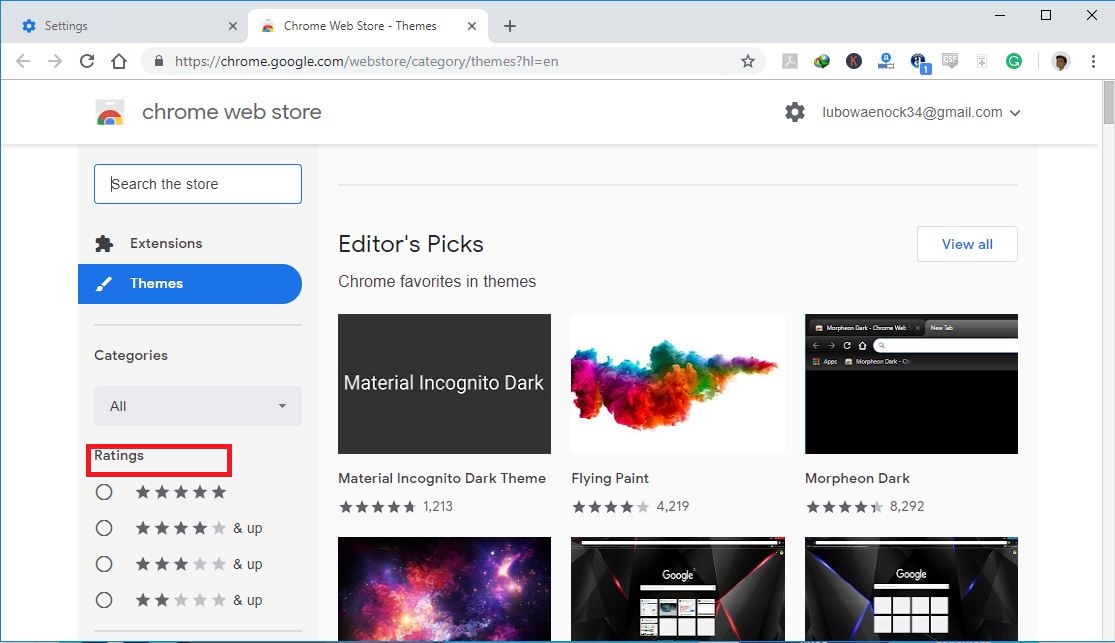Select the 5-star rating filter
Screen dimensions: 1115x643
pos(104,492)
